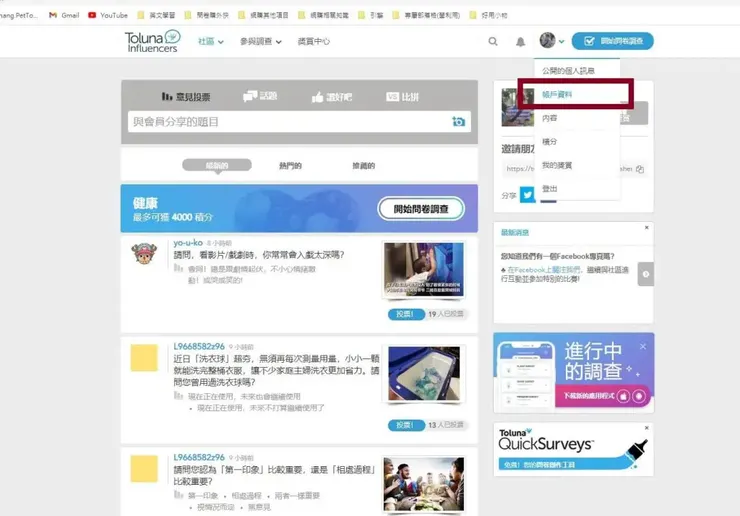740x516 pixels.
Task: Click 投票 button on yo-u-ko post
Action: 406,314
